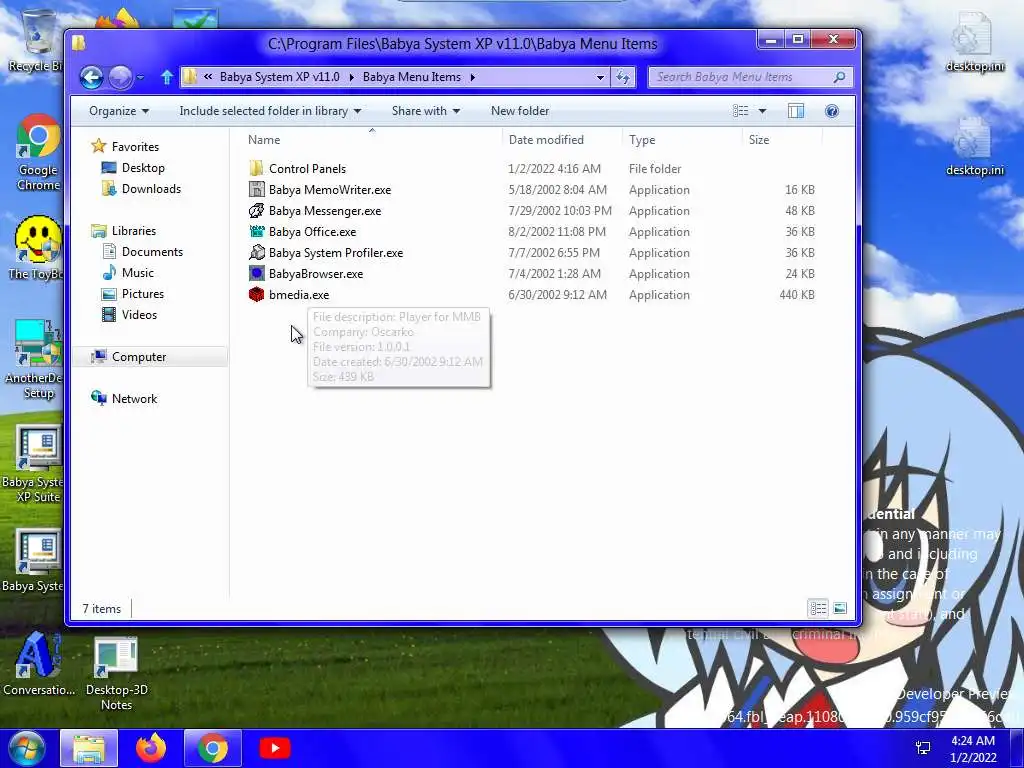Screen dimensions: 1024x768
Task: Expand arrow after Babya System XP v11.0
Action: [x=351, y=77]
